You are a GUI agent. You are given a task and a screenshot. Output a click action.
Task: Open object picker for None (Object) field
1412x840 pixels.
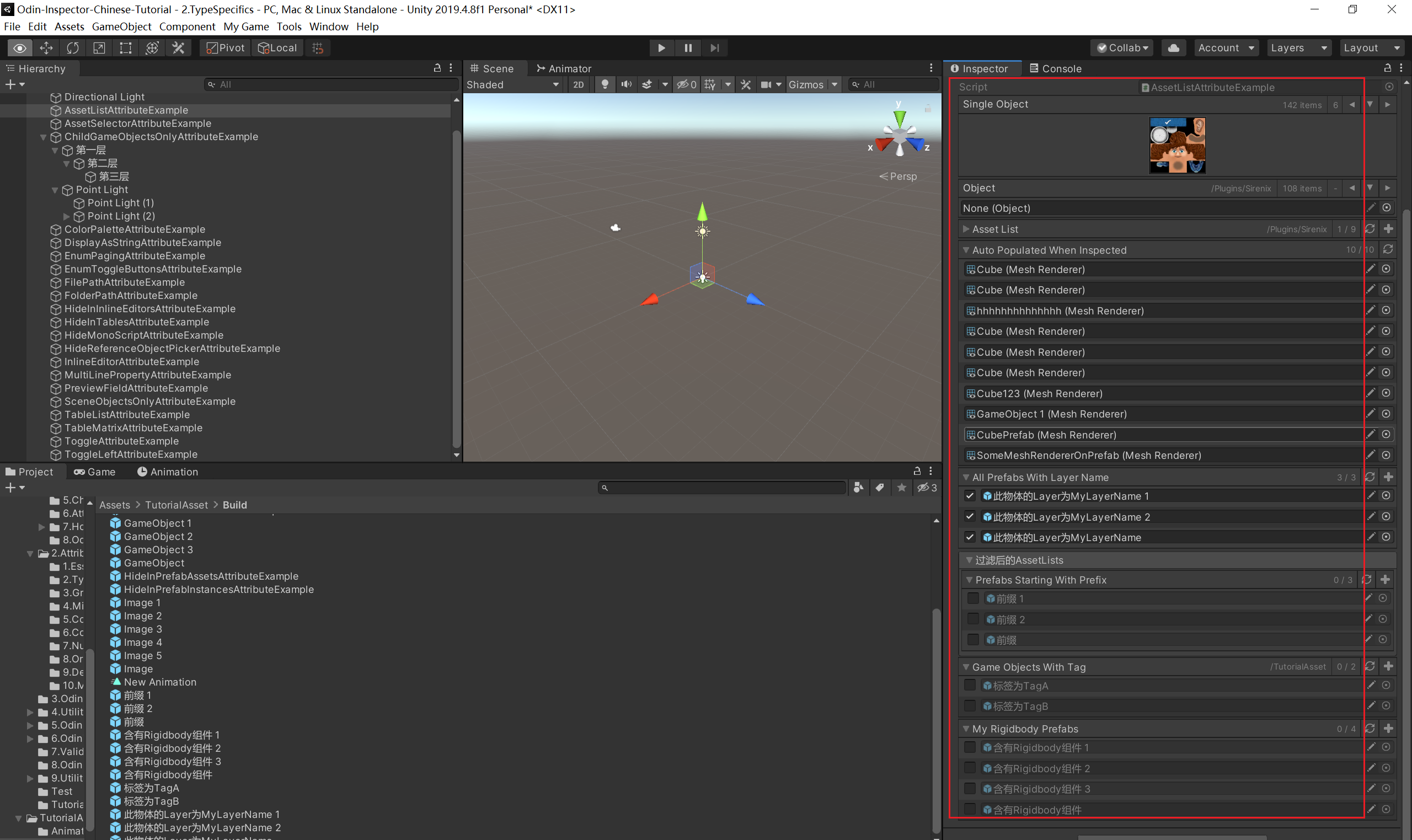click(1387, 208)
